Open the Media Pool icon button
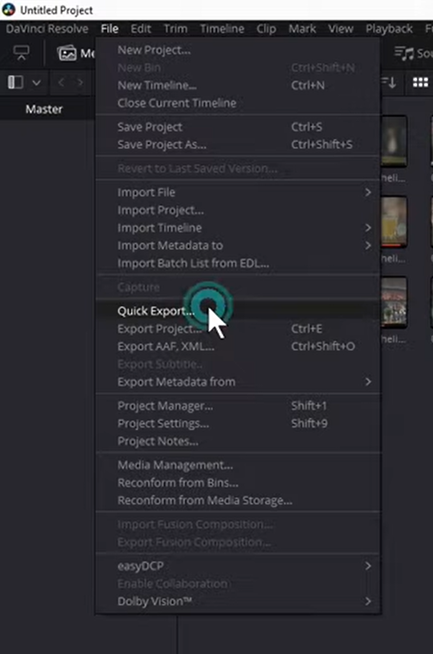Viewport: 433px width, 654px height. 67,53
